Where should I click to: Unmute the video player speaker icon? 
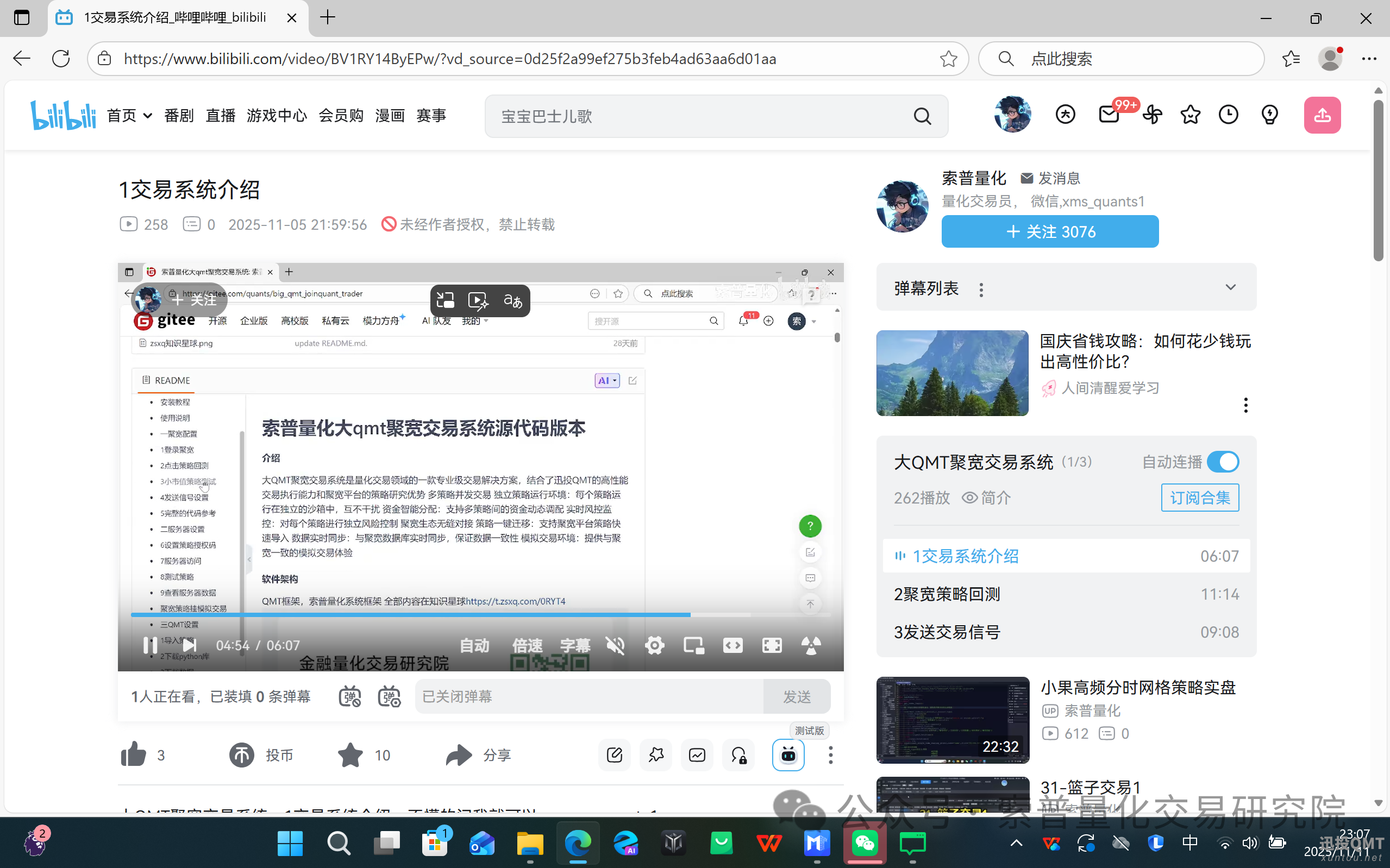pos(615,645)
